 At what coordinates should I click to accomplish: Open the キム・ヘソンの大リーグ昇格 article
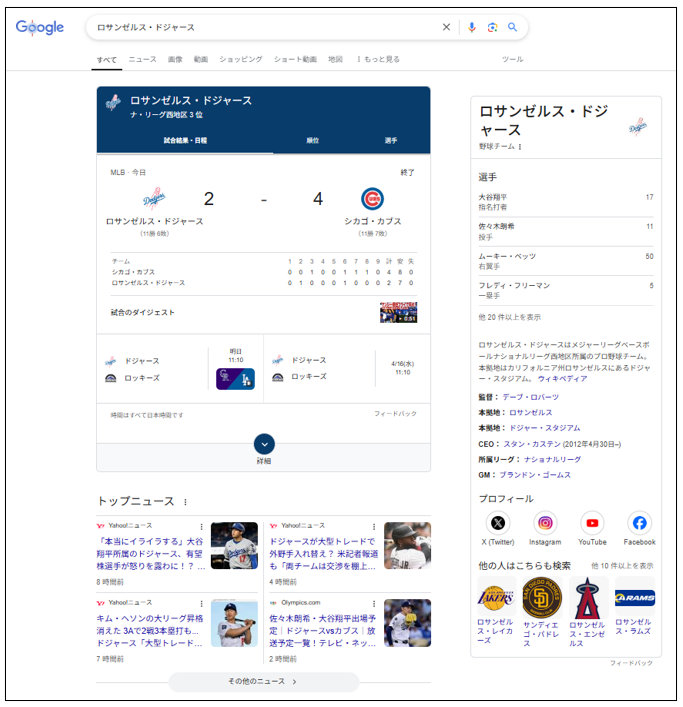point(150,630)
